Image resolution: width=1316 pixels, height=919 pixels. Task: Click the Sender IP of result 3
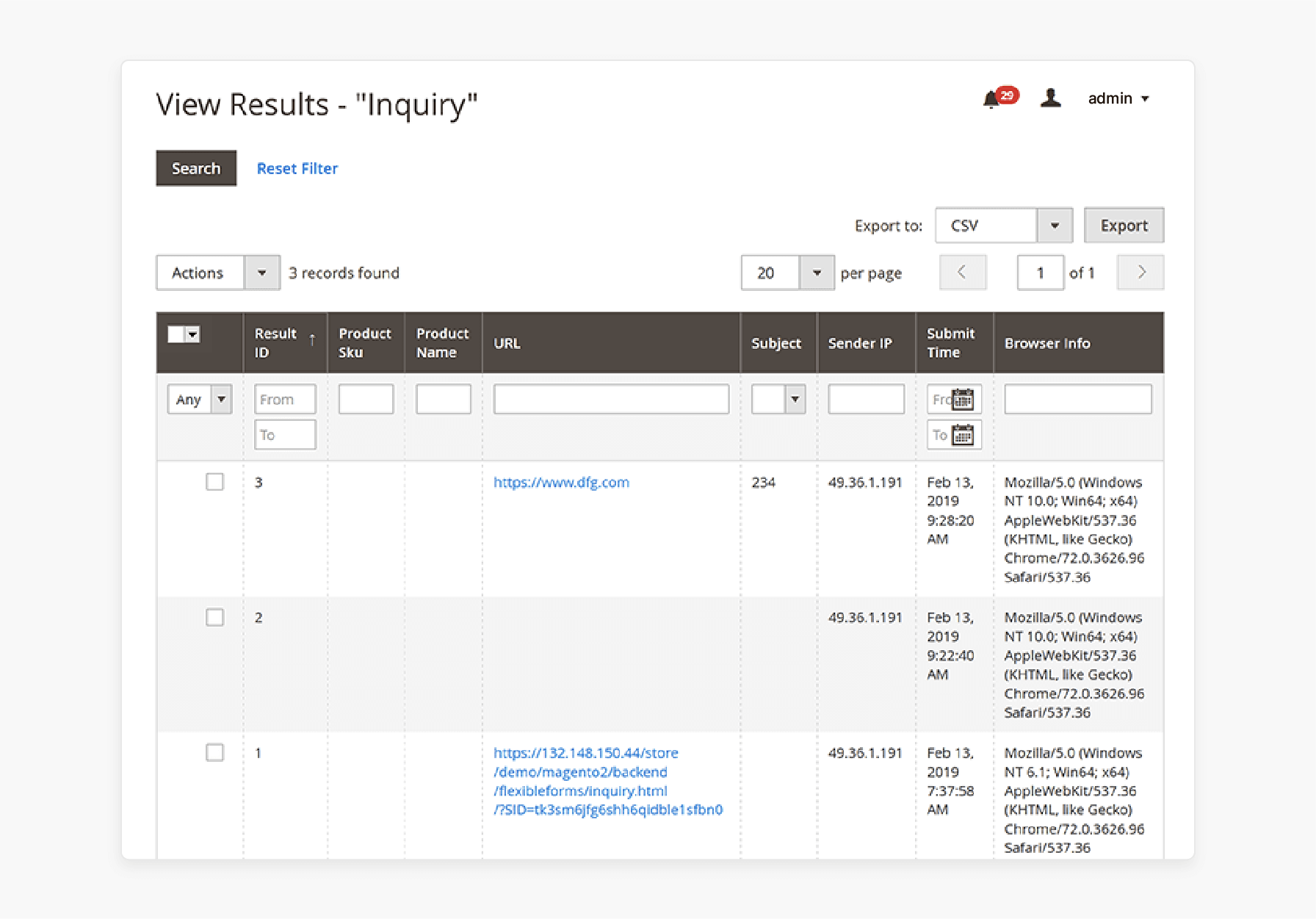(864, 482)
